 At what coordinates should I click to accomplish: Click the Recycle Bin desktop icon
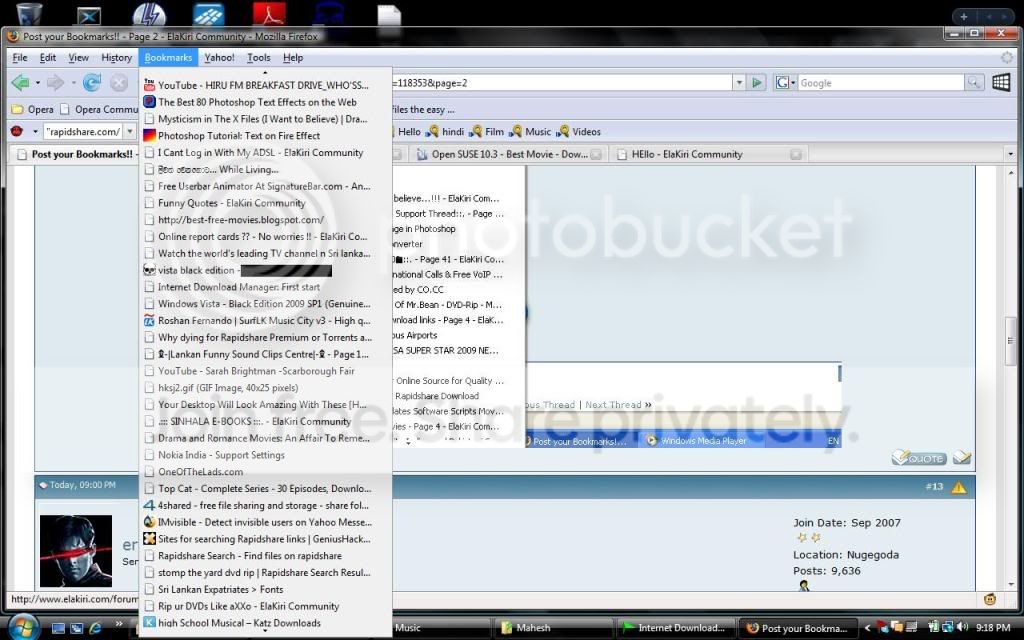pyautogui.click(x=29, y=13)
